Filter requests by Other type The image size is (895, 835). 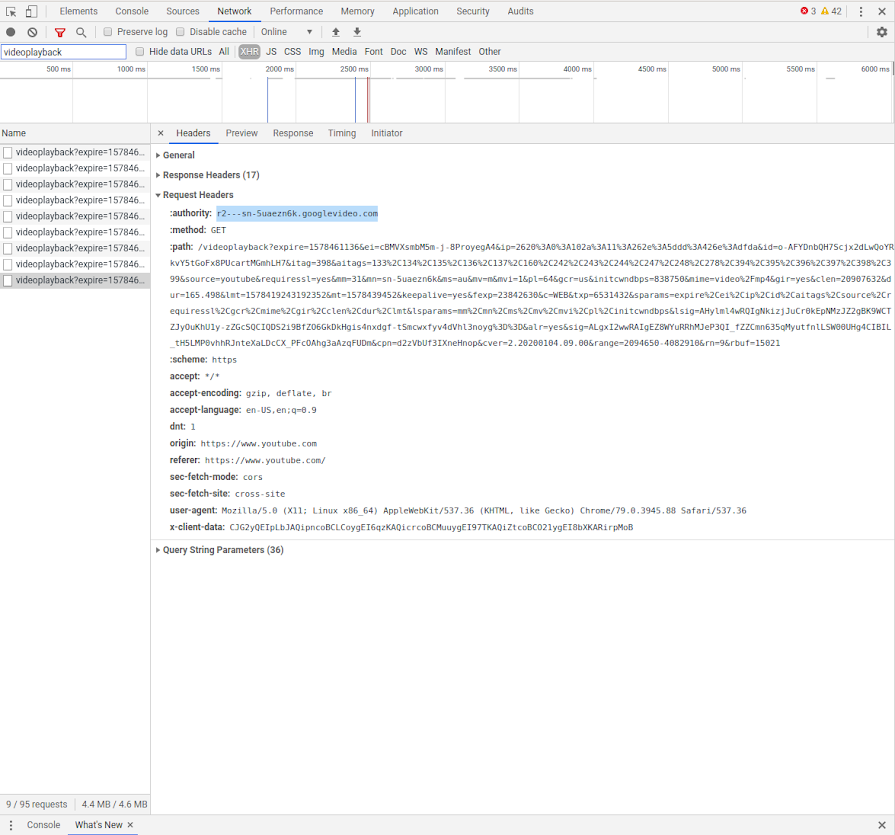click(489, 51)
